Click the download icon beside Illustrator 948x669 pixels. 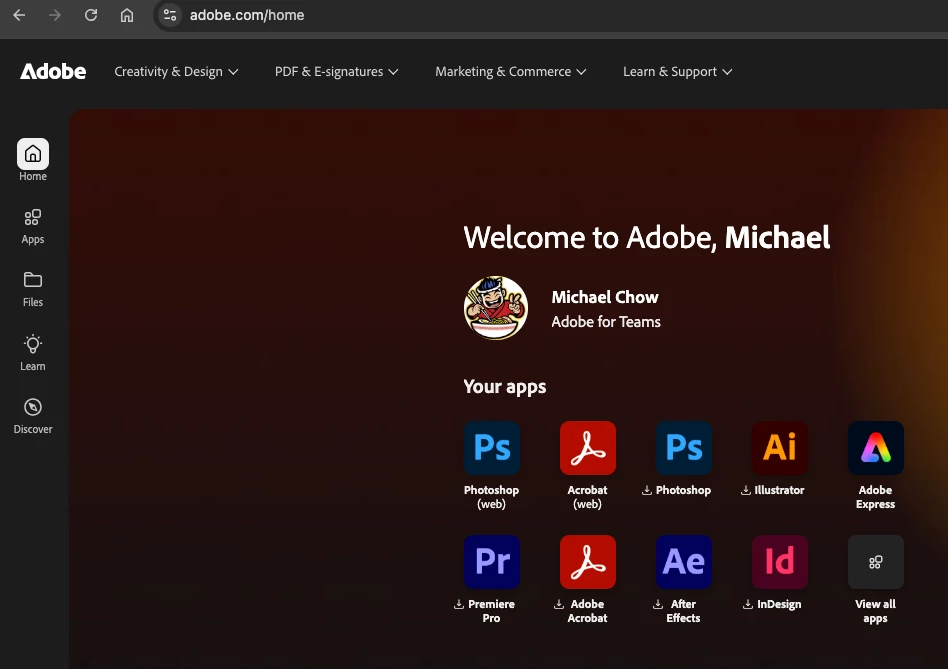(745, 490)
